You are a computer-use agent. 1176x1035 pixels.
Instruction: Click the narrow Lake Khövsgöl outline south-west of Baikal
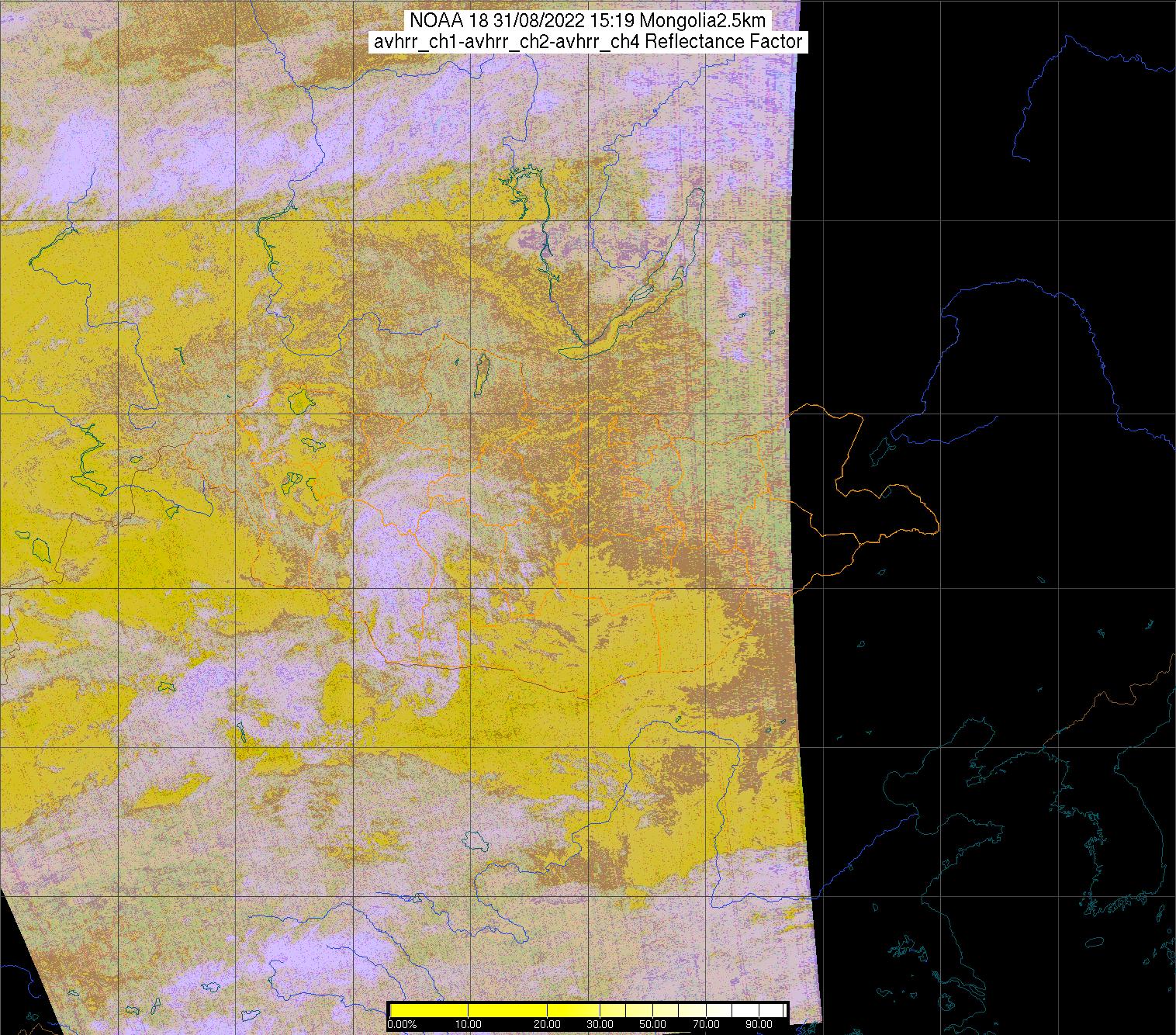(482, 372)
